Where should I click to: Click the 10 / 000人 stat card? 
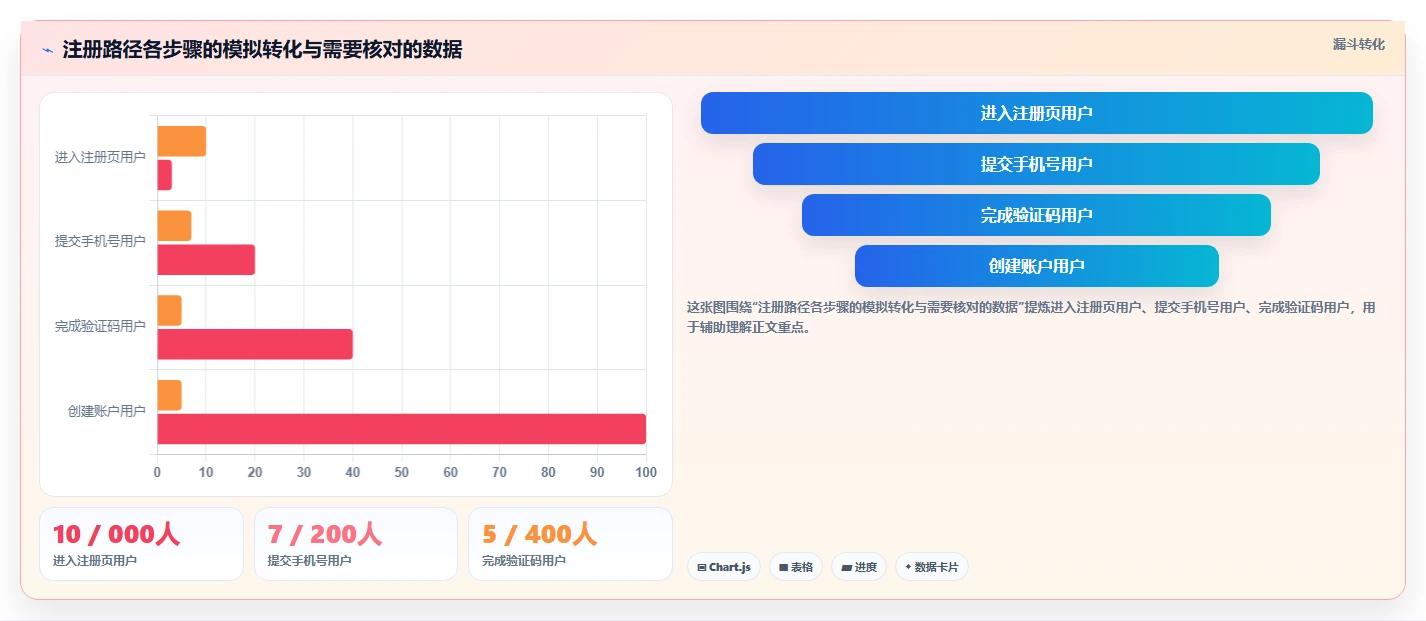(x=141, y=544)
